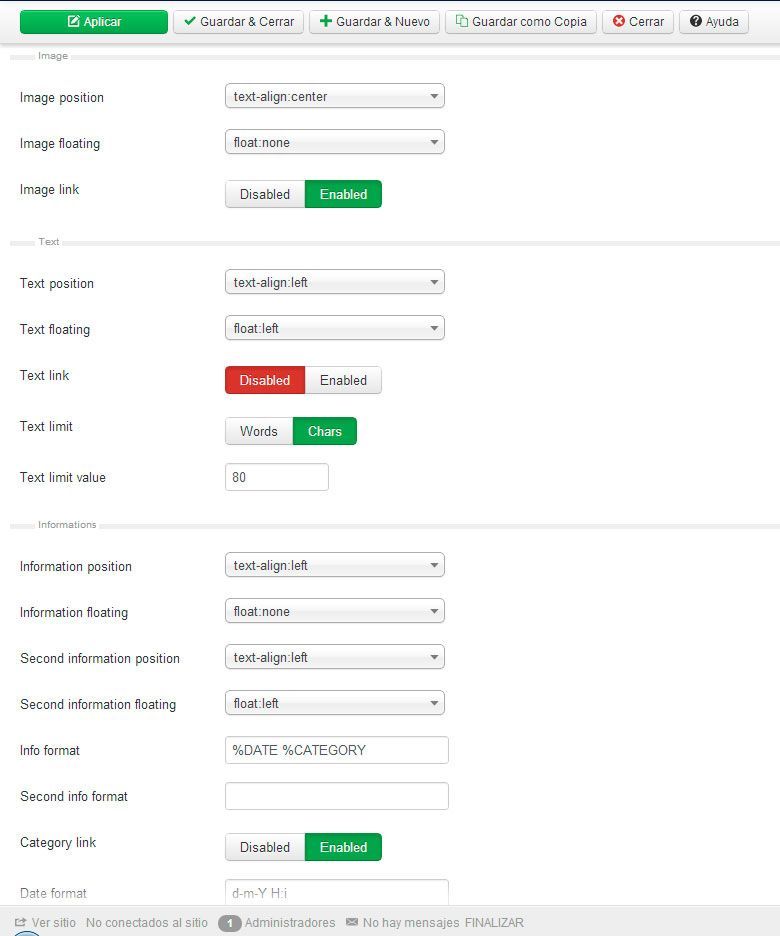Set Category link to Enabled

(343, 847)
